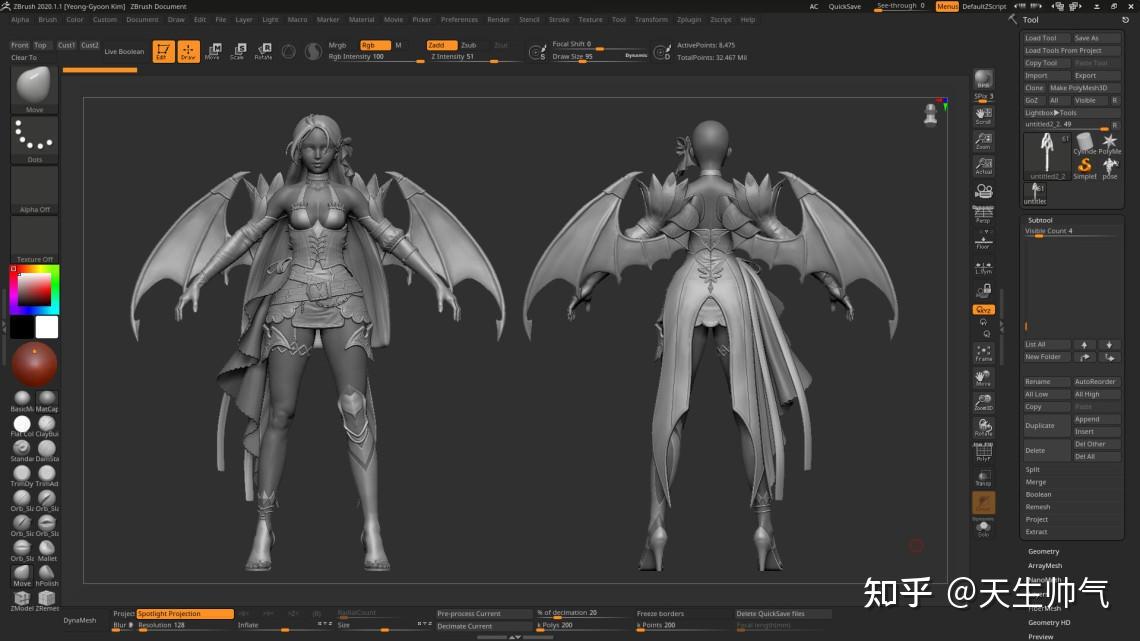Expand the ArrayMesh section
The width and height of the screenshot is (1140, 641).
point(1045,565)
